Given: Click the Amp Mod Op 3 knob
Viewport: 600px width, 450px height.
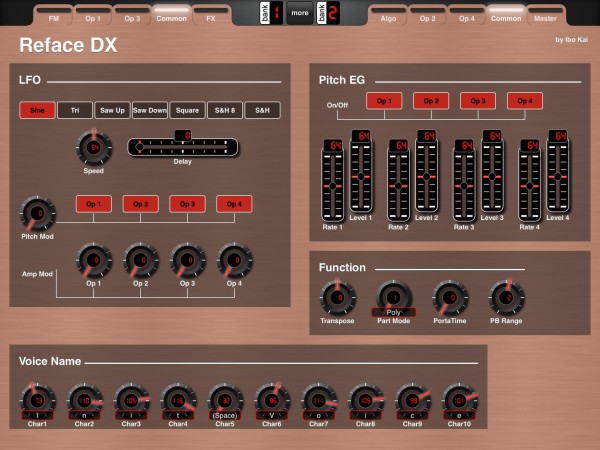Looking at the screenshot, I should (188, 260).
